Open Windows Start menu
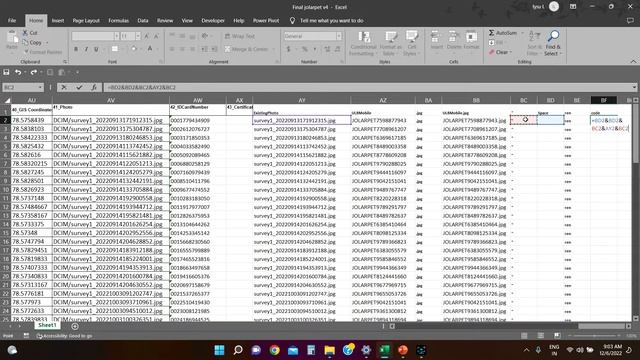The width and height of the screenshot is (640, 360). (220, 350)
